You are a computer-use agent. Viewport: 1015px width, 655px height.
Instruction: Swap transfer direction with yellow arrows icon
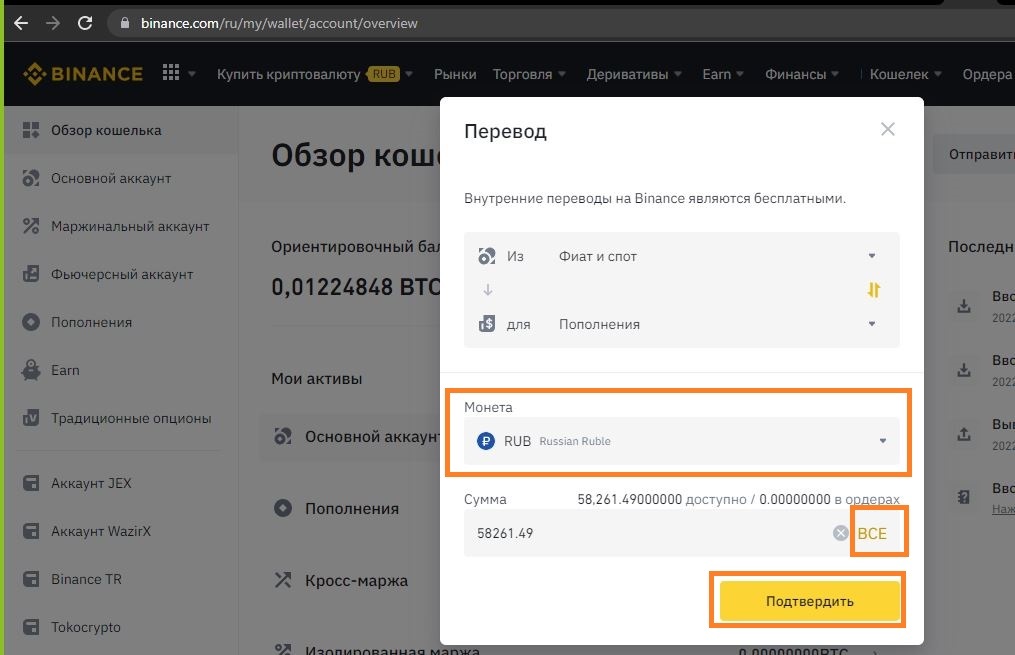pyautogui.click(x=873, y=290)
